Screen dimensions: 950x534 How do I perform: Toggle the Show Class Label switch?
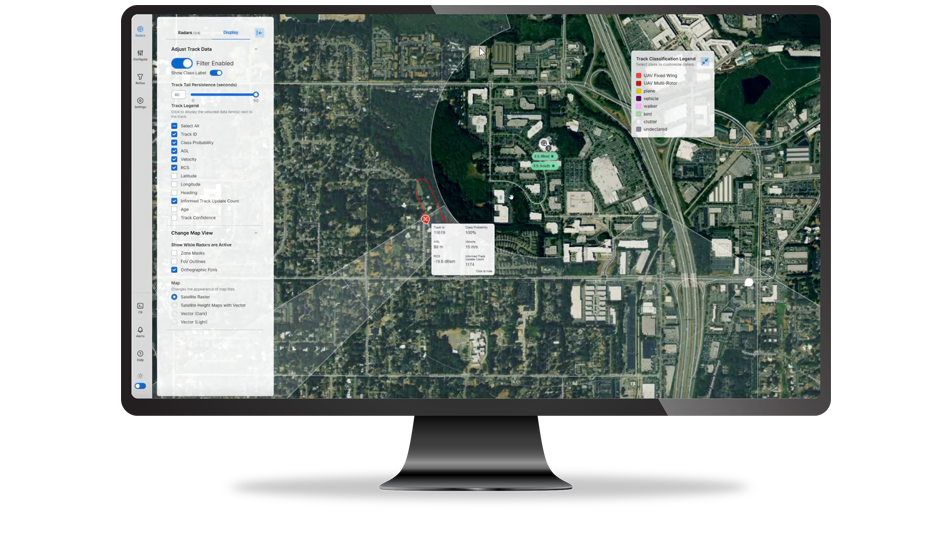[215, 73]
